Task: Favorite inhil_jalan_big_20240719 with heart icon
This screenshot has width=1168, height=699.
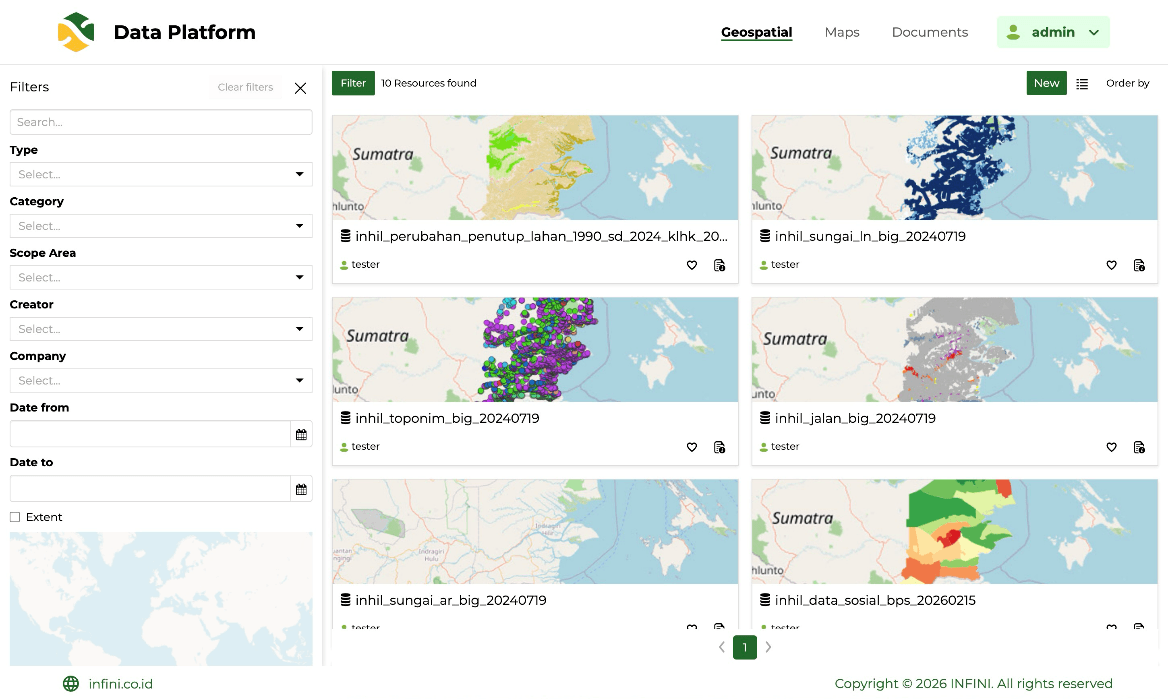Action: (x=1111, y=447)
